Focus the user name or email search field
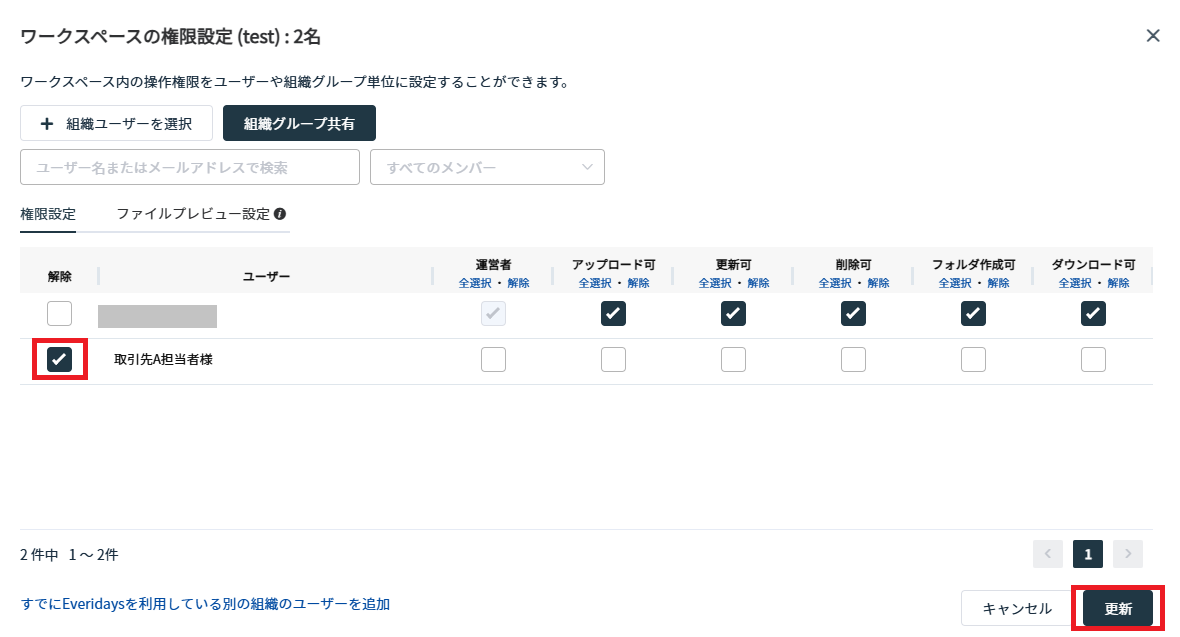This screenshot has width=1180, height=637. pyautogui.click(x=190, y=167)
